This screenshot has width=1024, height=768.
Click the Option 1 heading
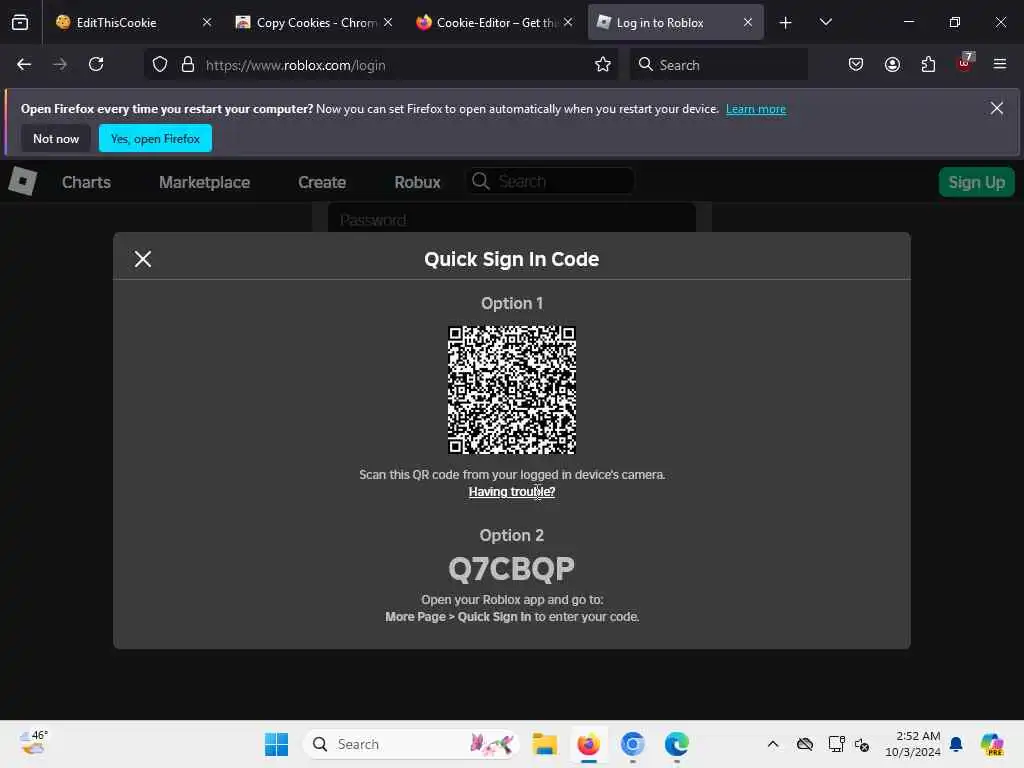point(512,303)
